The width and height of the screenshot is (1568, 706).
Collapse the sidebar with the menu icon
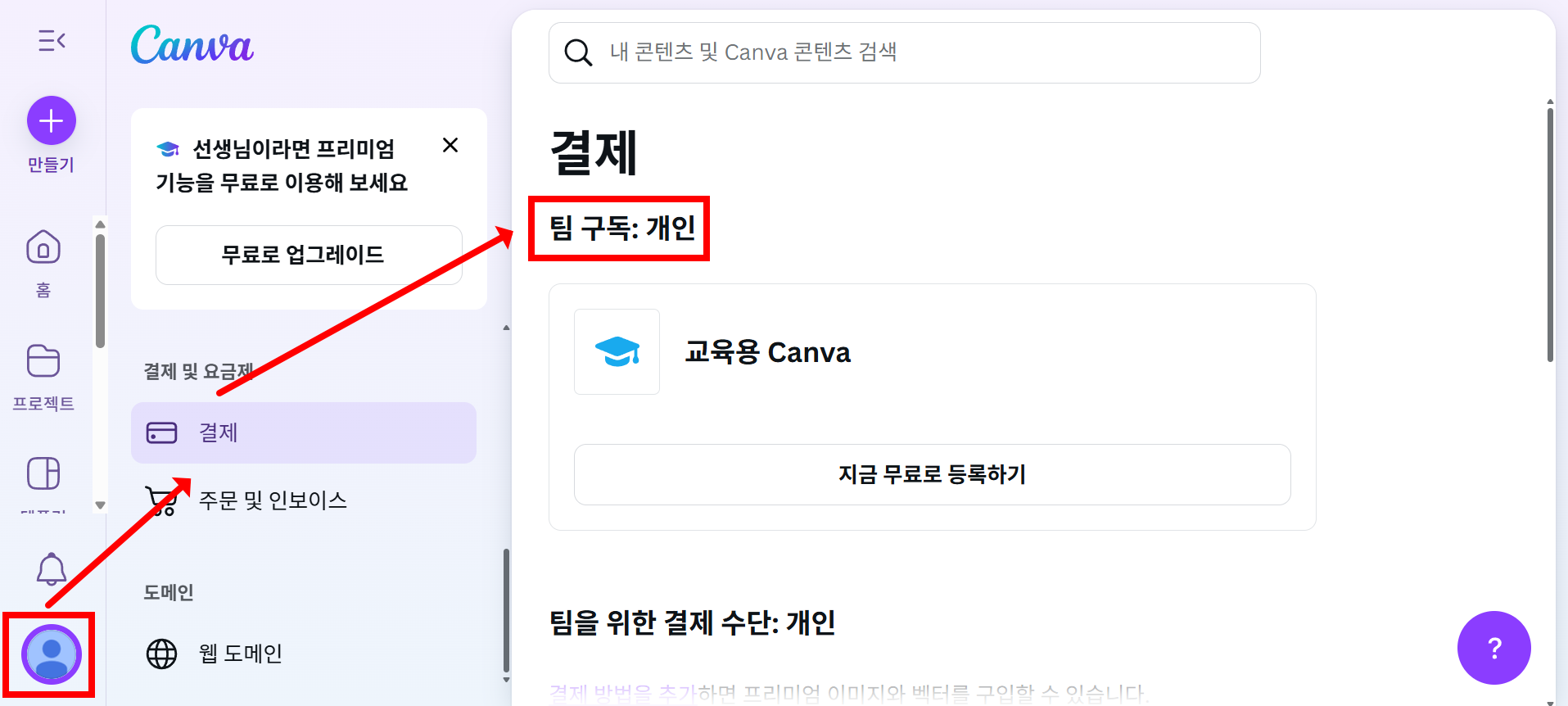click(x=52, y=40)
